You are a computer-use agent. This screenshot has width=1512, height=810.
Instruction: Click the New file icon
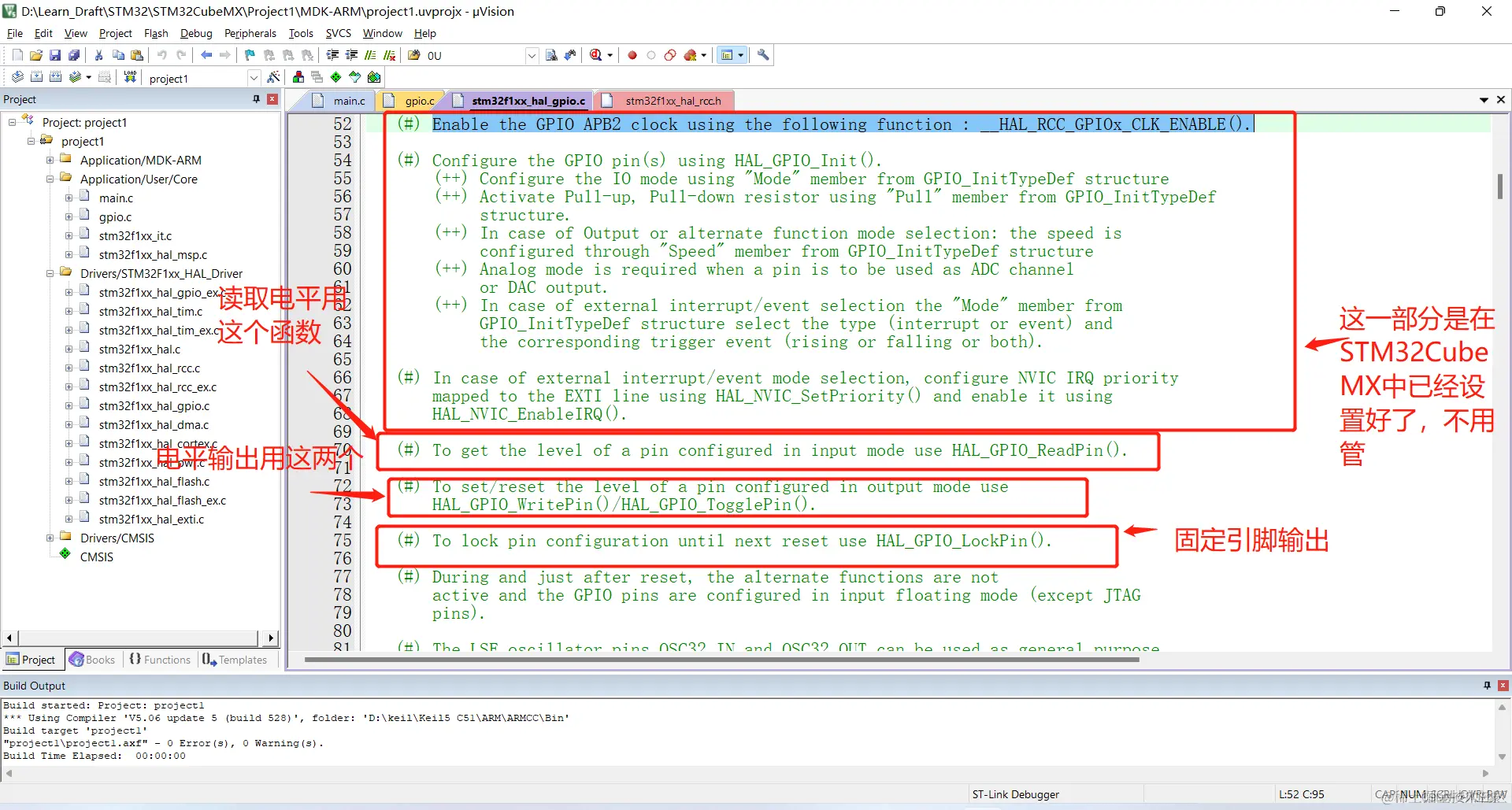[x=17, y=55]
